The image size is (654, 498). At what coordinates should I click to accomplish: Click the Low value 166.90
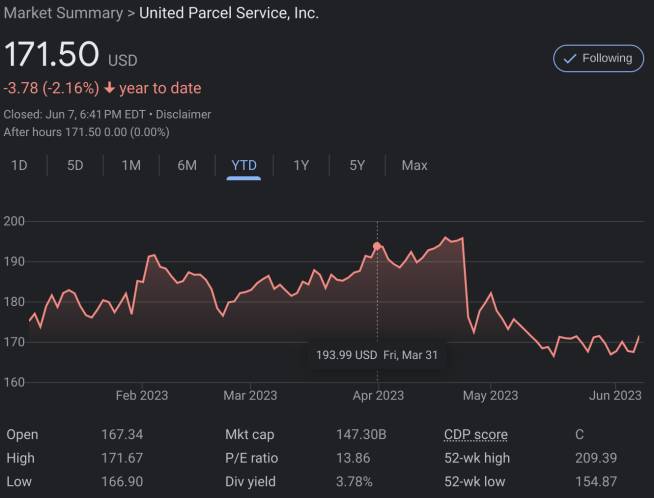122,482
